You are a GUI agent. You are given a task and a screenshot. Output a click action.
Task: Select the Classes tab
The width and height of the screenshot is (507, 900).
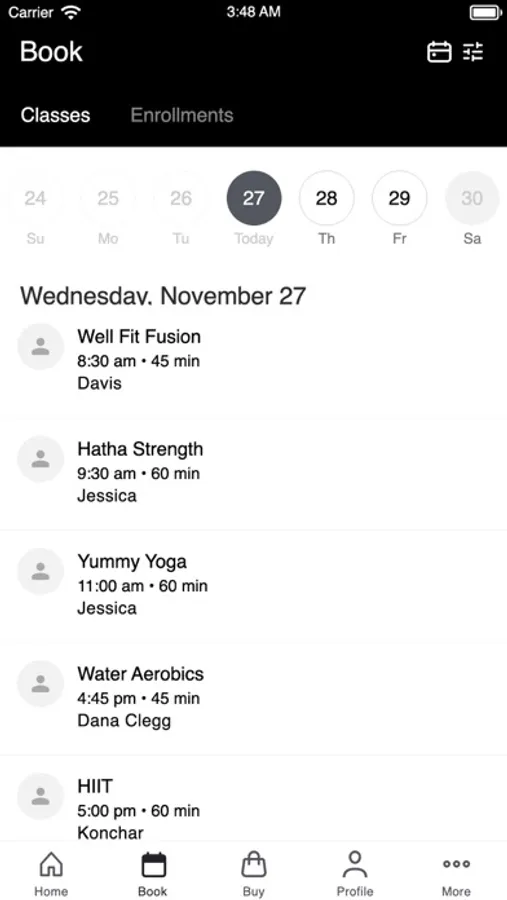point(55,115)
